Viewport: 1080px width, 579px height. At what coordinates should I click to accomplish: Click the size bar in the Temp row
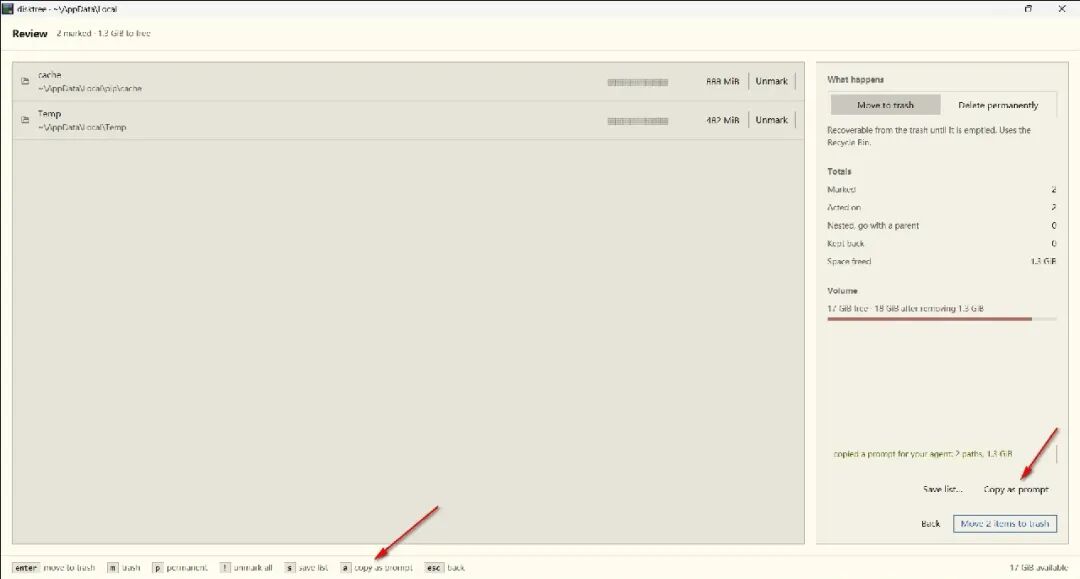(638, 120)
